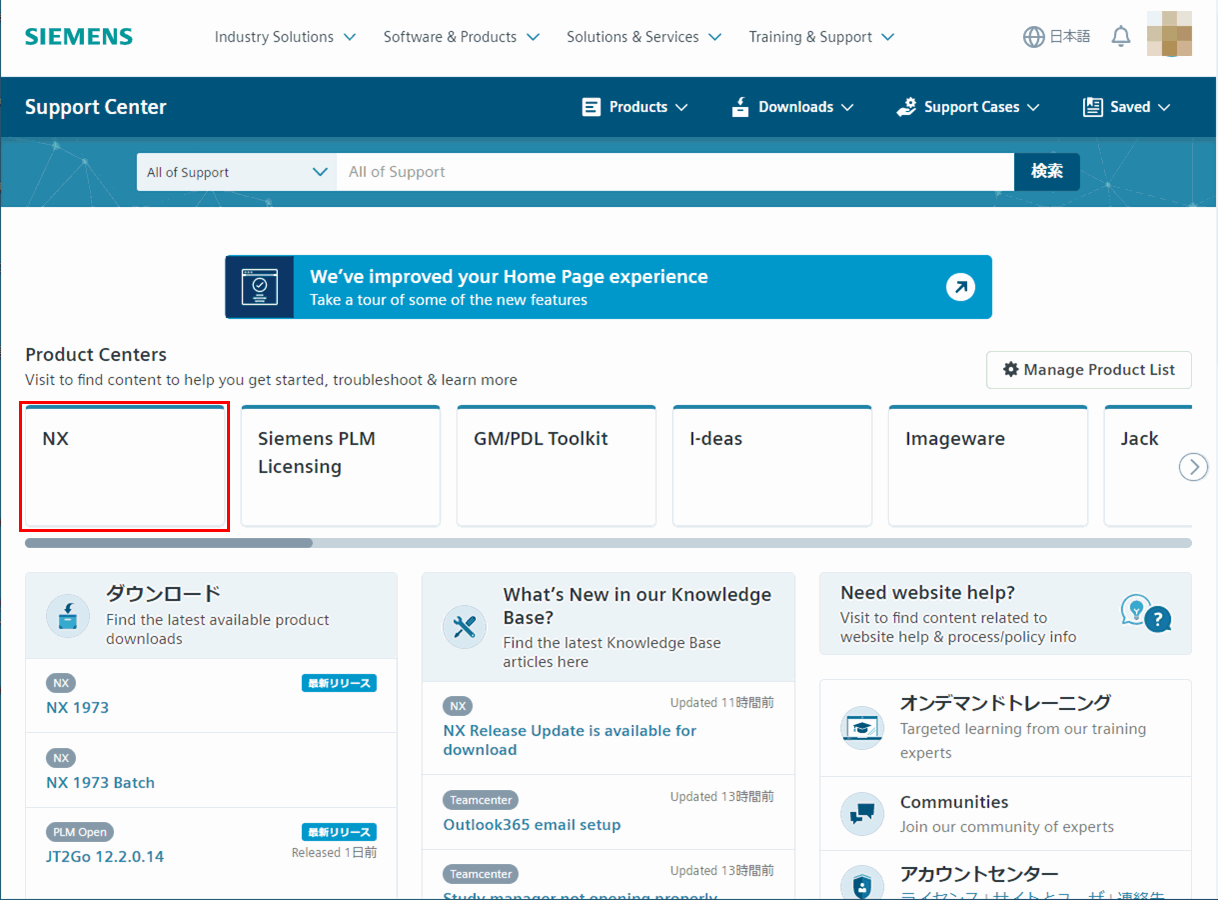Open the globe language icon
1218x900 pixels.
tap(1034, 37)
